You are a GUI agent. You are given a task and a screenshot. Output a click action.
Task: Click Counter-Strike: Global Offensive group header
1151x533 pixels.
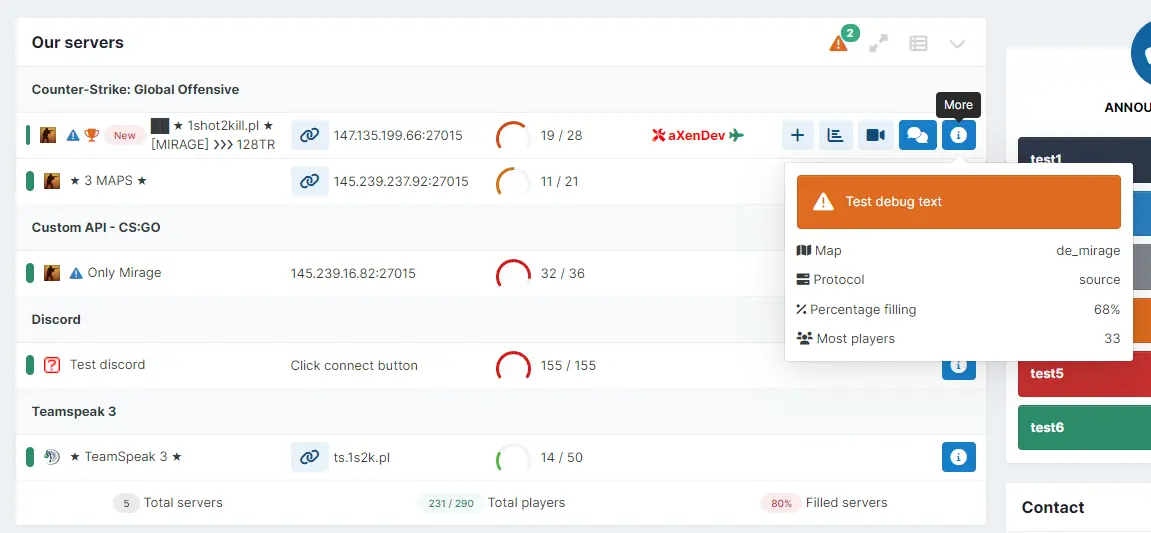(135, 90)
